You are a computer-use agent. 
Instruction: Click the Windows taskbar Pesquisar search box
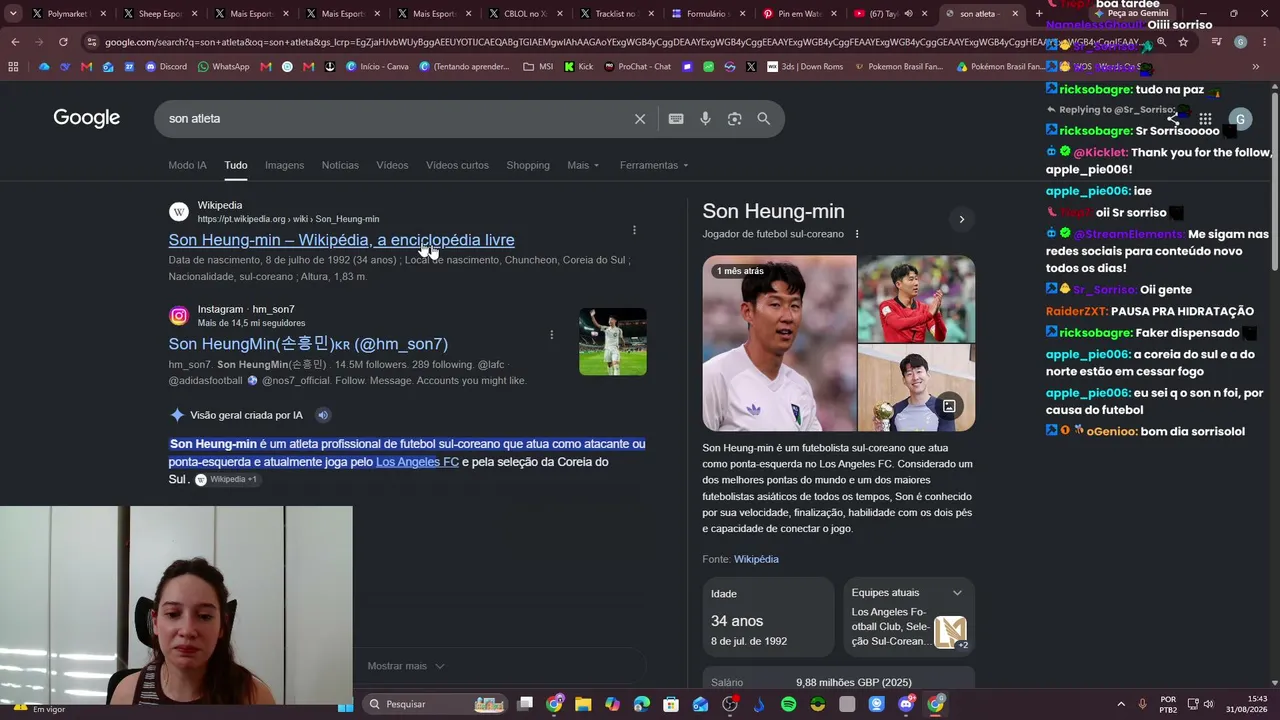click(434, 704)
